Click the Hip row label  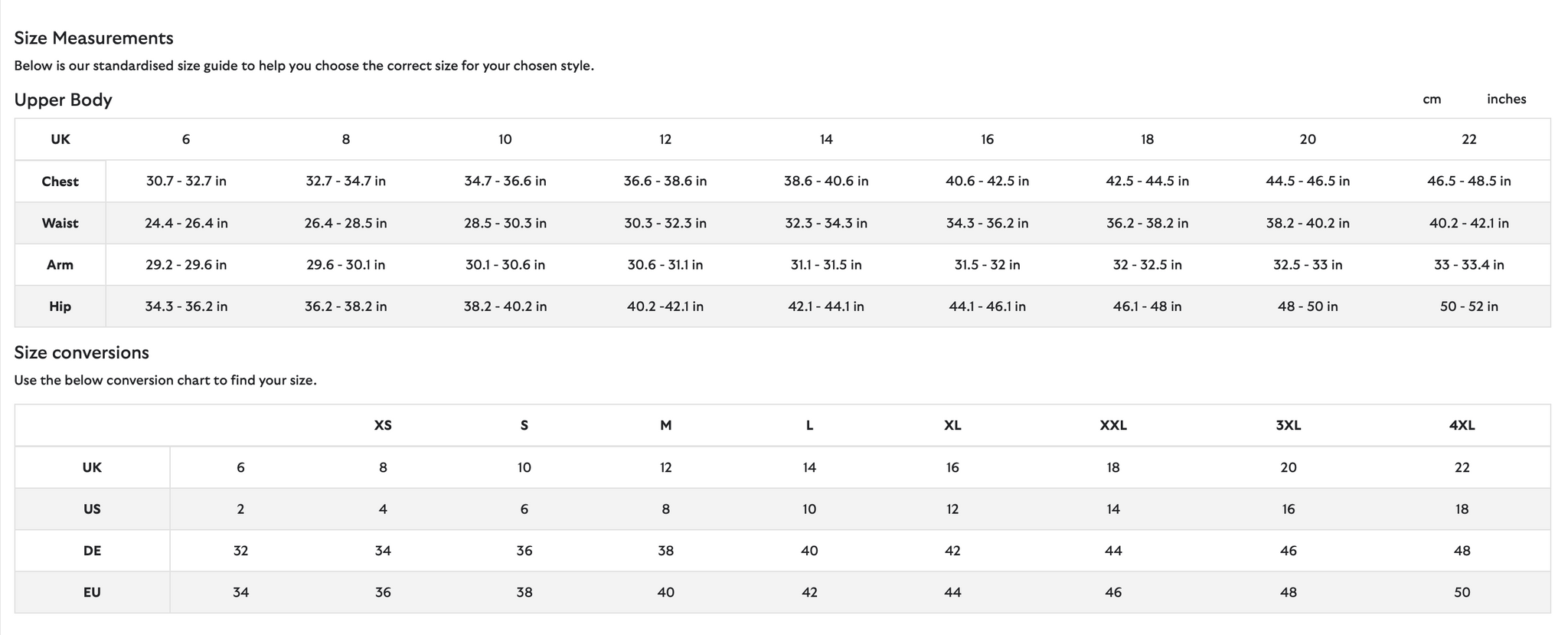pyautogui.click(x=60, y=306)
